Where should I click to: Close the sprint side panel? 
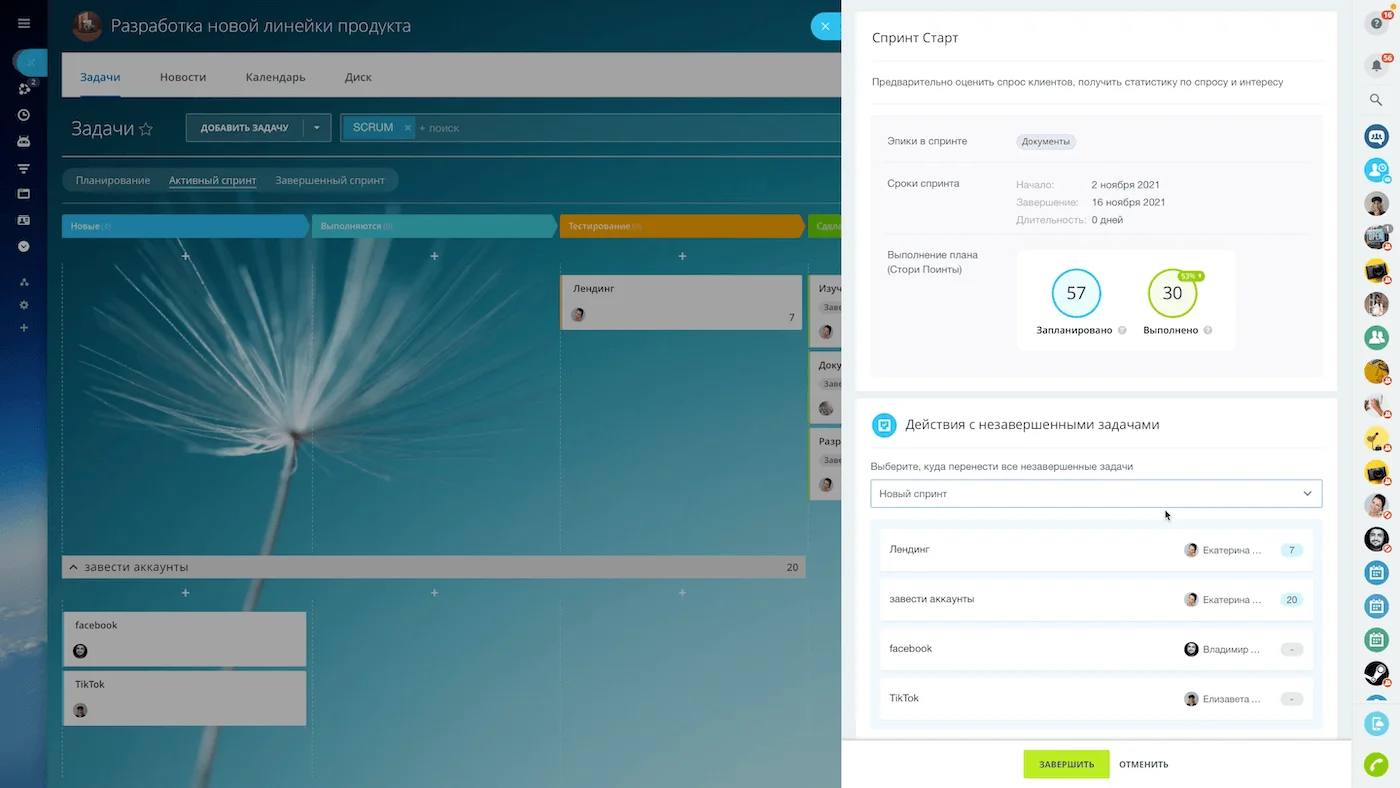click(825, 26)
